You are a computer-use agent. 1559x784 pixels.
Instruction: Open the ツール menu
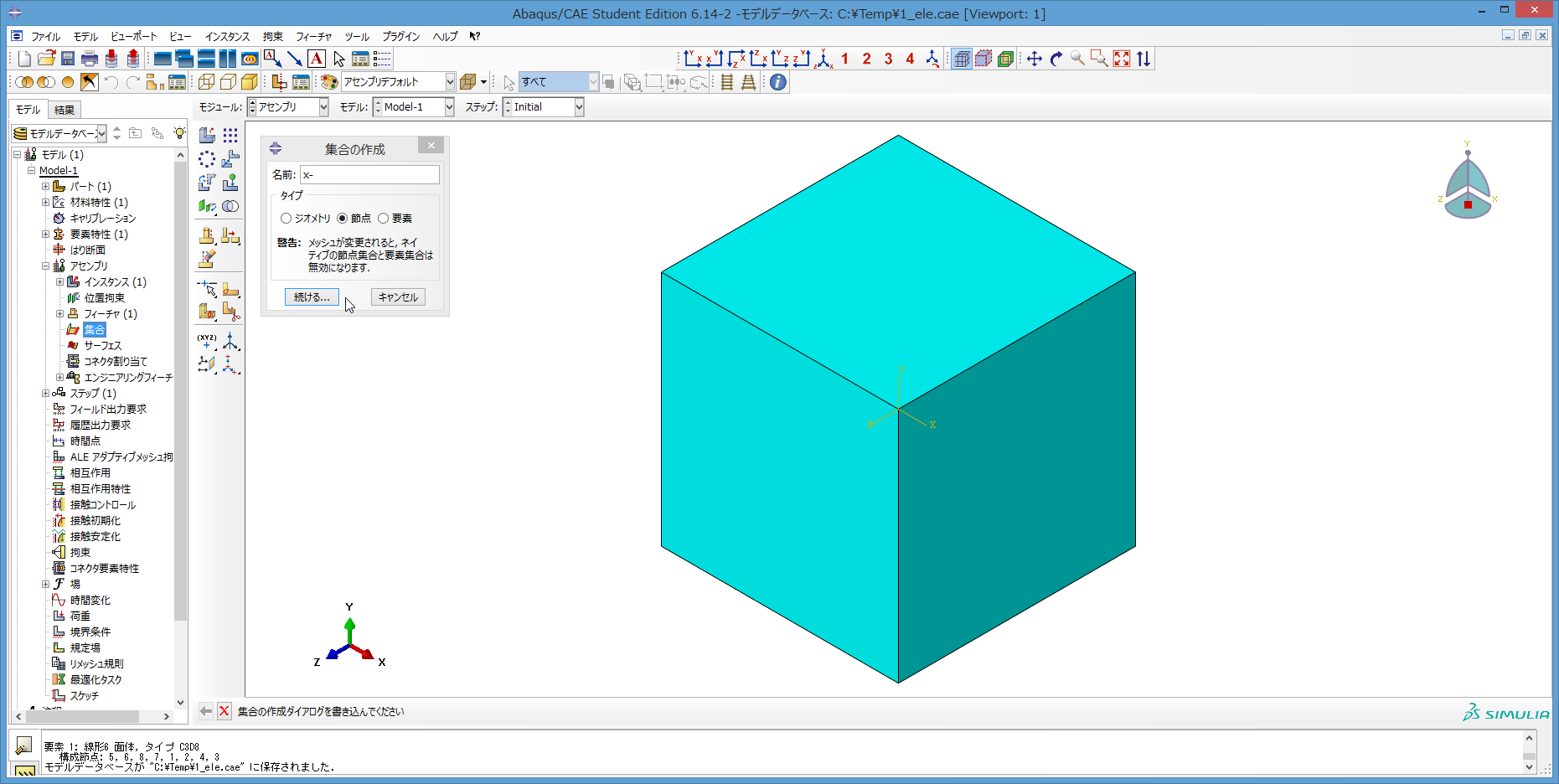pyautogui.click(x=357, y=37)
